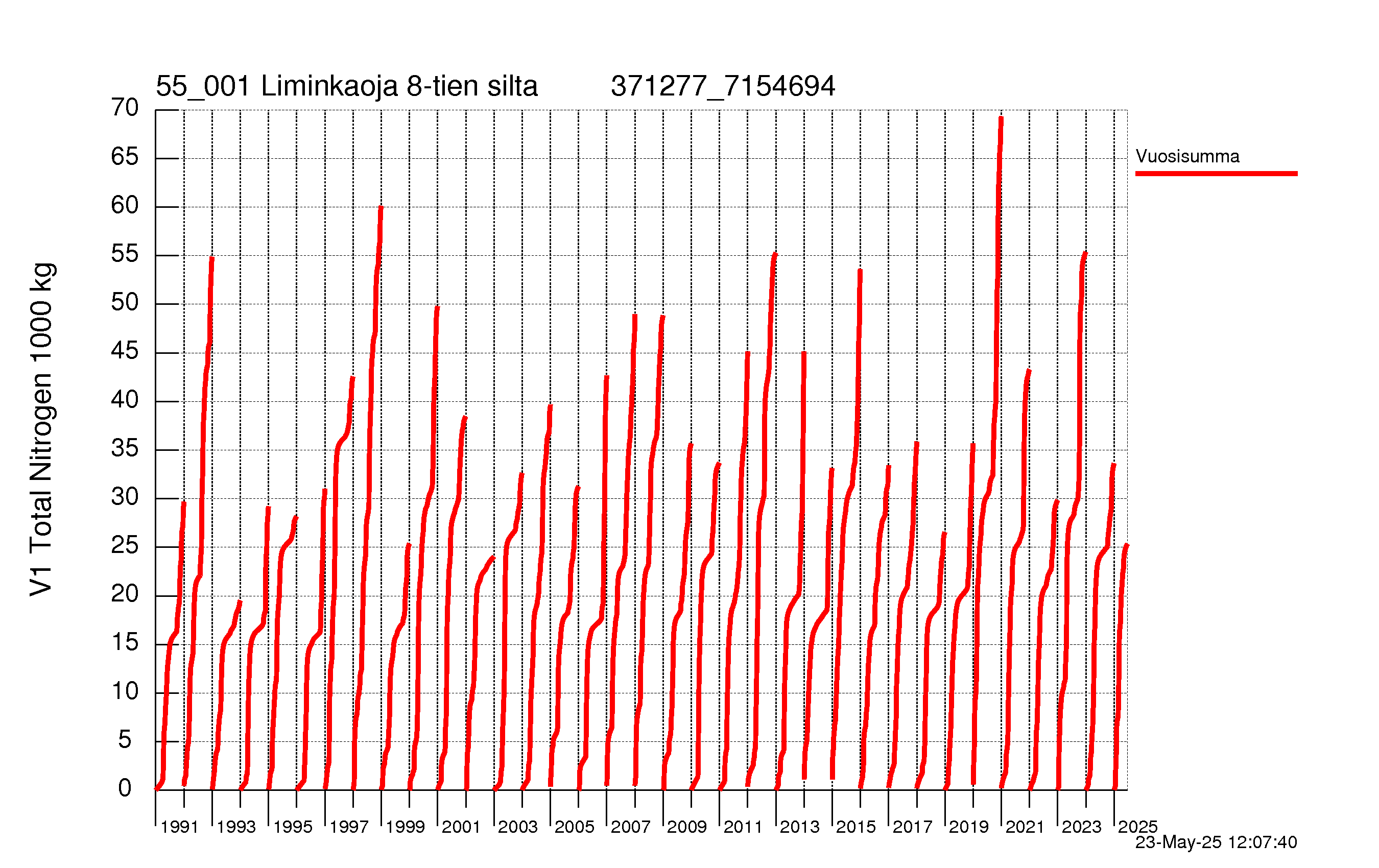Viewport: 1379px width, 868px height.
Task: Click the x-axis year label 2011
Action: (743, 827)
